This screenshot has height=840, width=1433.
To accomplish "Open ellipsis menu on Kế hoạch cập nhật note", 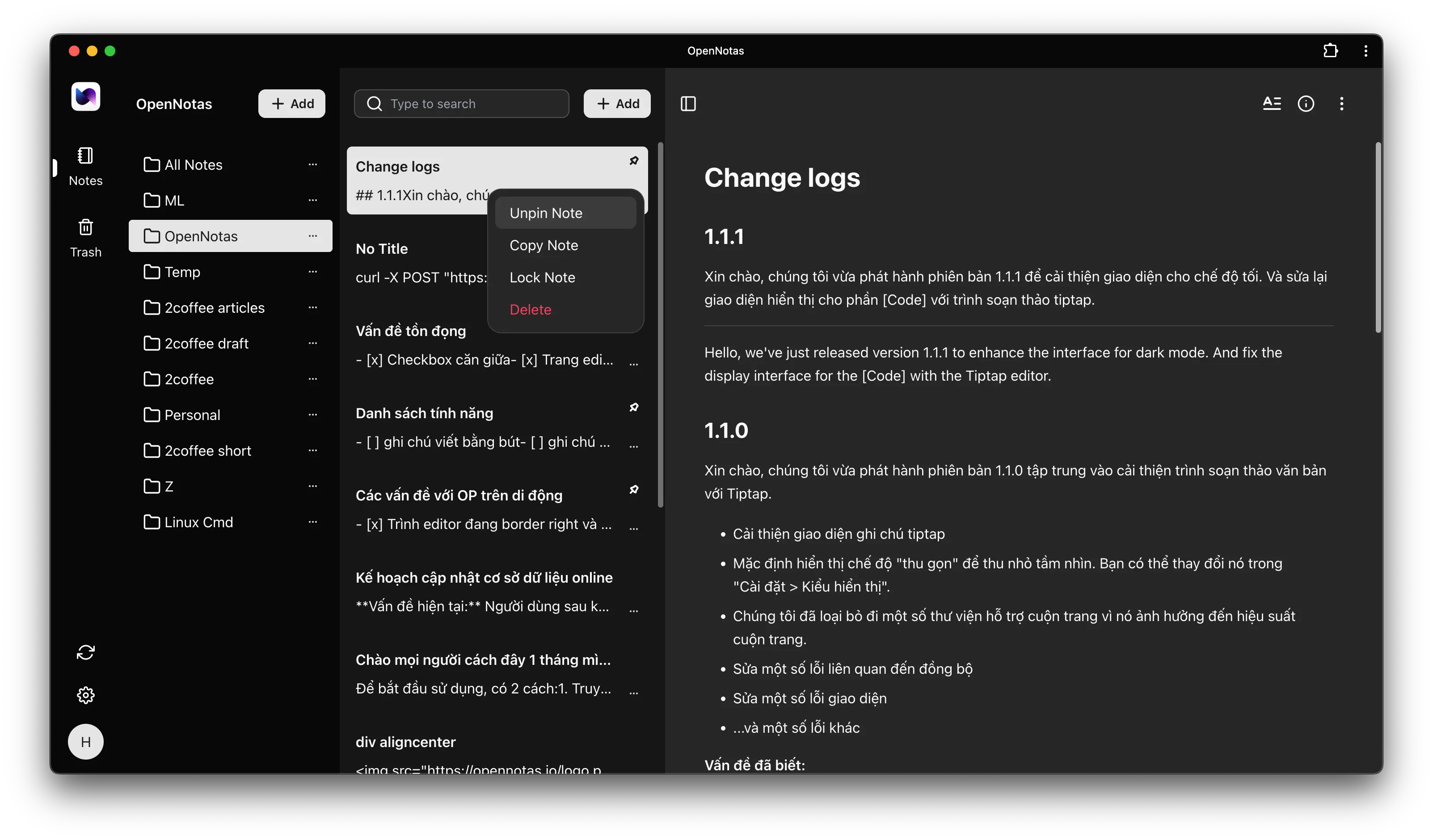I will click(x=633, y=611).
